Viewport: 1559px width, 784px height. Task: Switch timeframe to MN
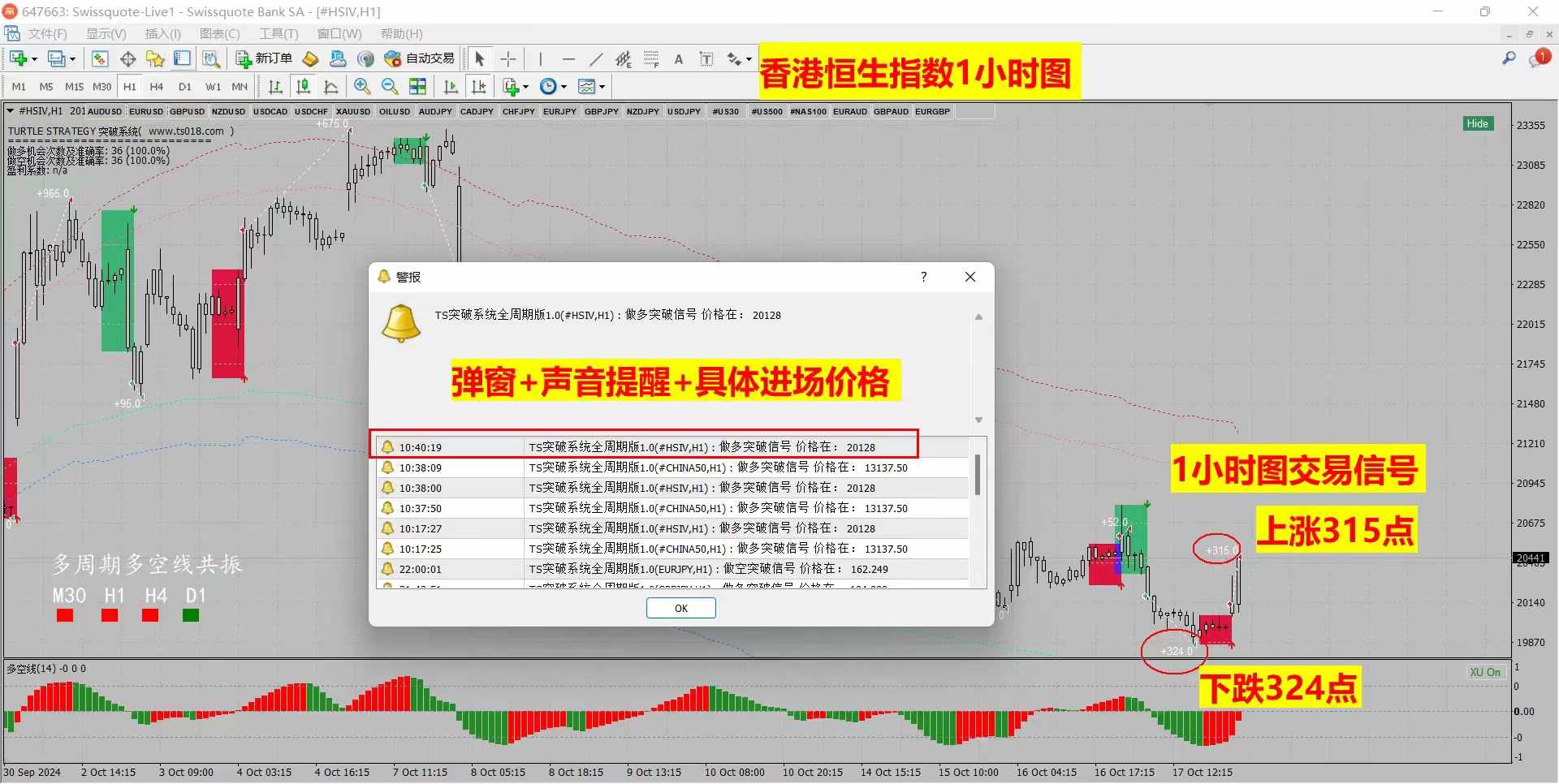pos(240,87)
